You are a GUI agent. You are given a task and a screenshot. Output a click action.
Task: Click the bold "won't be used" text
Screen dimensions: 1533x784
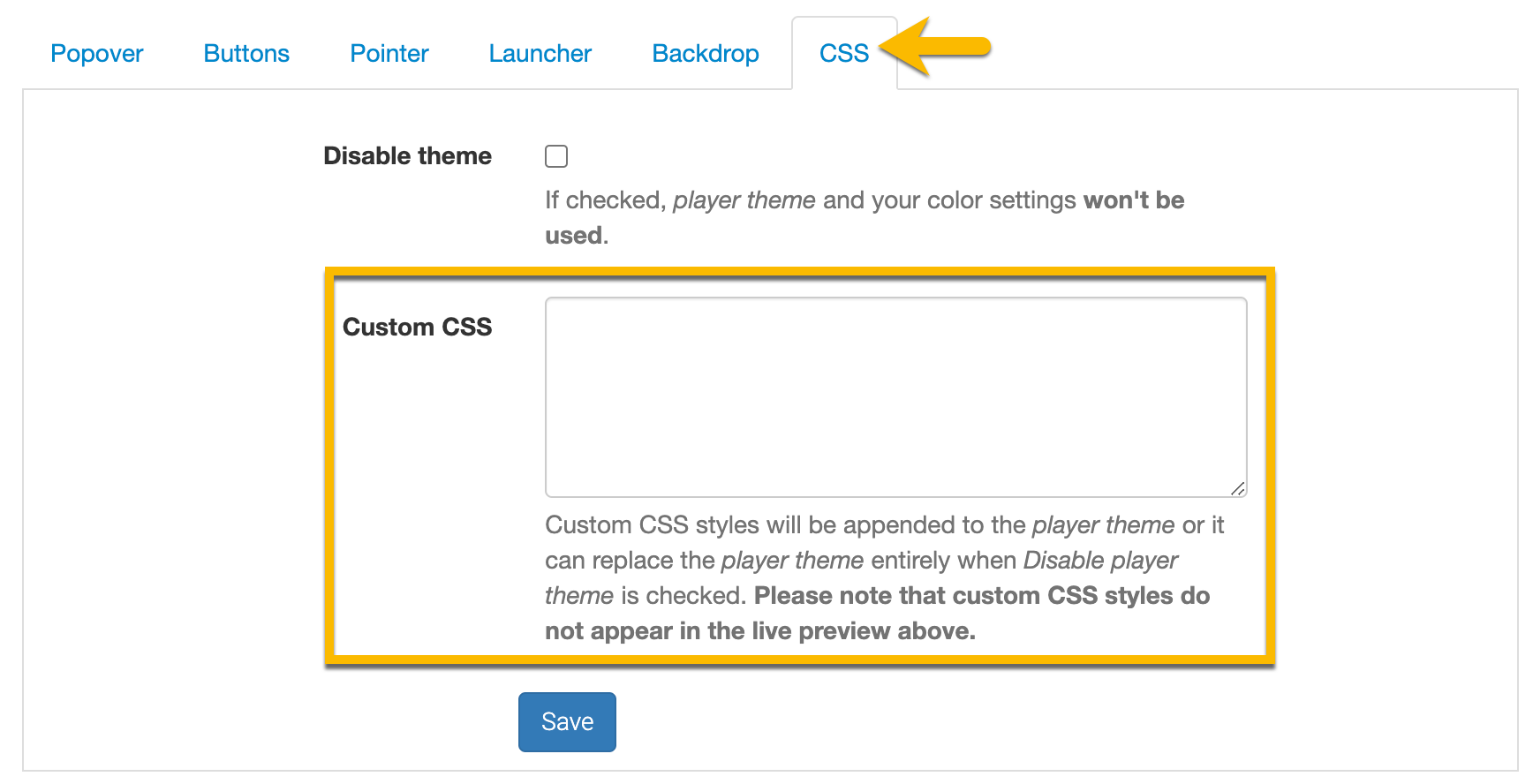1133,200
